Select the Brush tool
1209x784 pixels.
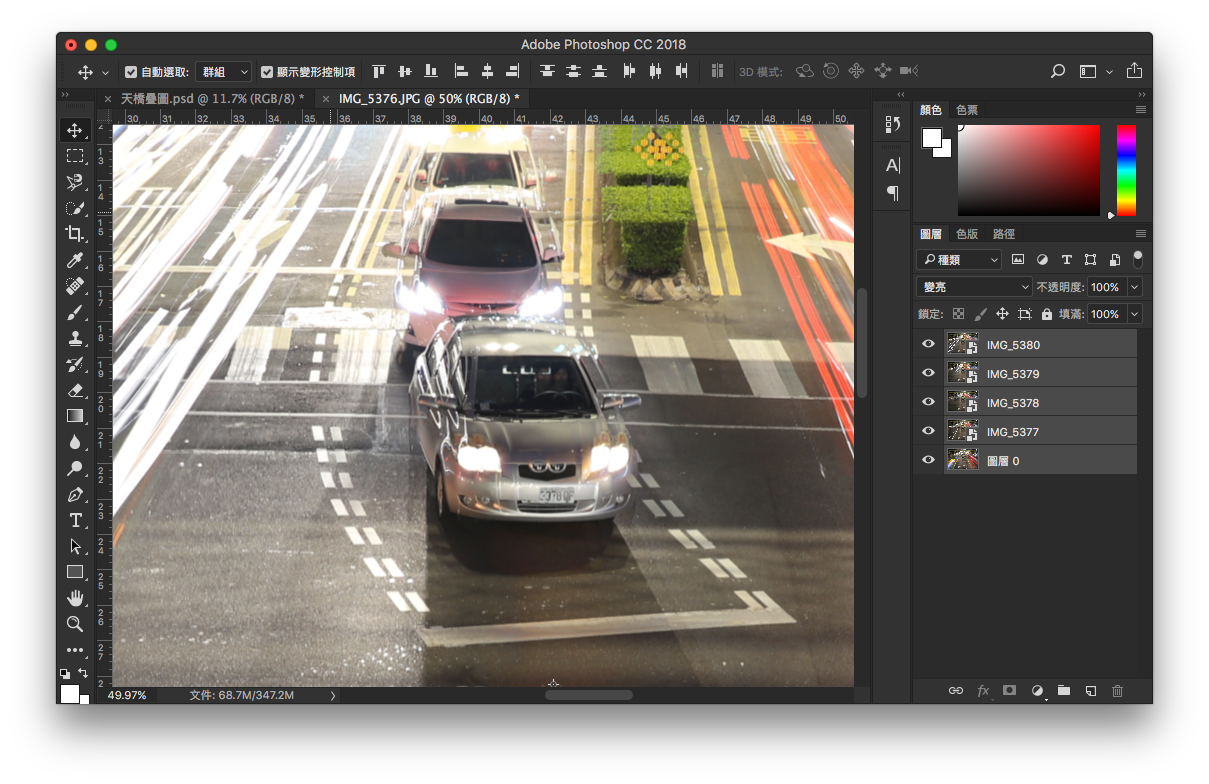click(75, 312)
